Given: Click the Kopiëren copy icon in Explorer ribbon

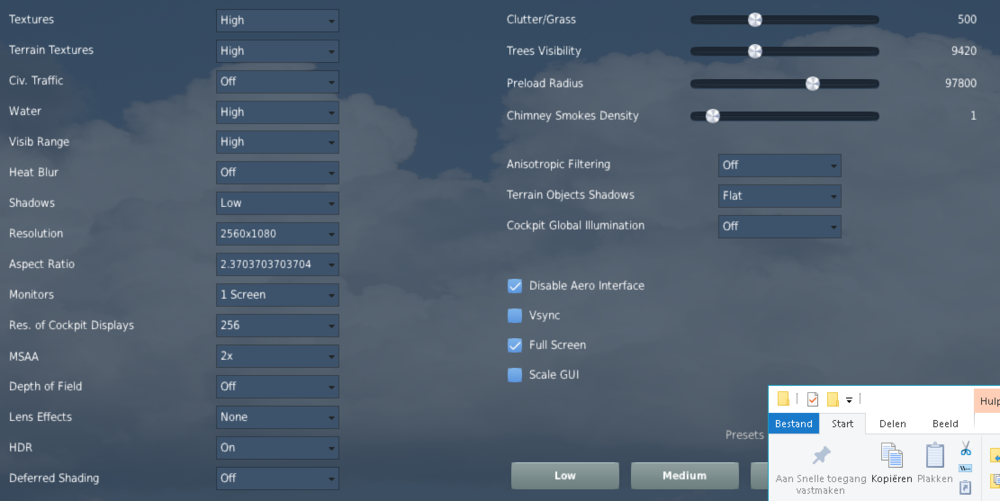Looking at the screenshot, I should click(891, 455).
